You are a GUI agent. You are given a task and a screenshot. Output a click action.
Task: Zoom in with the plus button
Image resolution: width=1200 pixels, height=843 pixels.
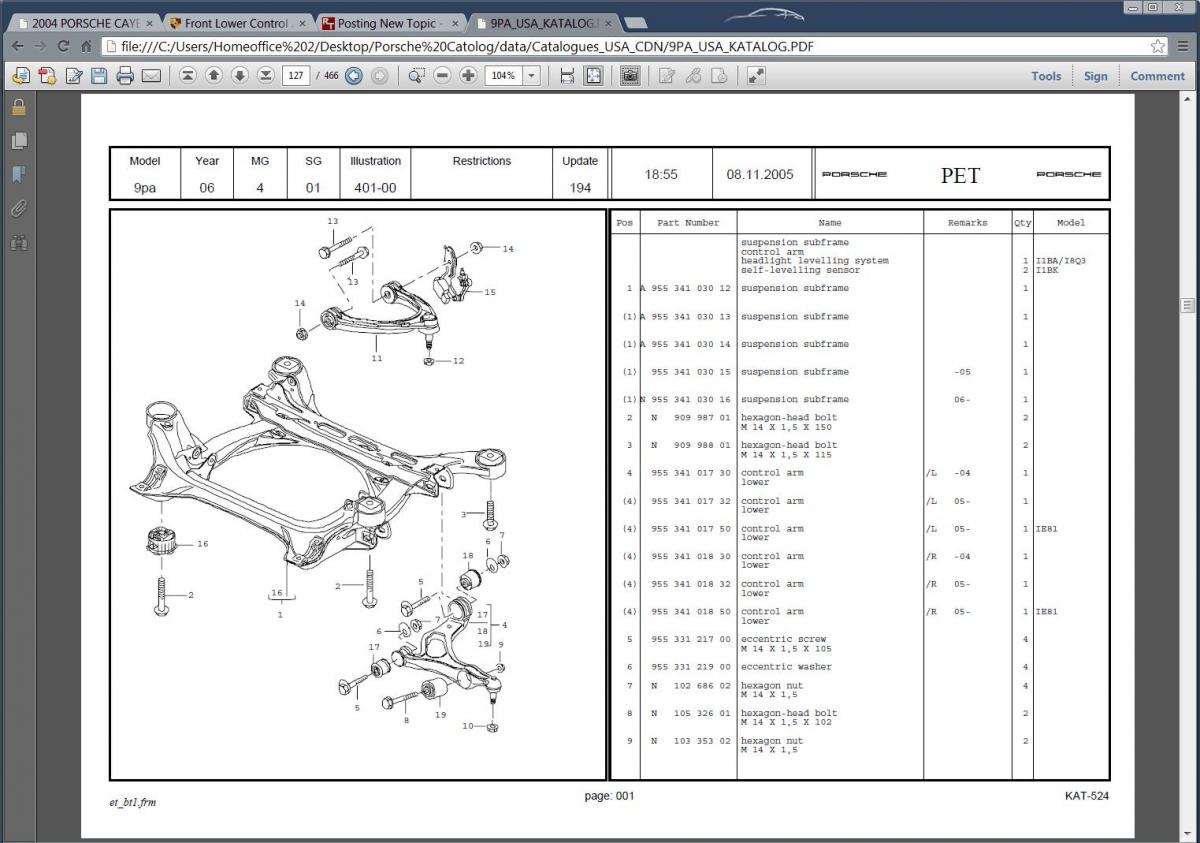pyautogui.click(x=468, y=76)
